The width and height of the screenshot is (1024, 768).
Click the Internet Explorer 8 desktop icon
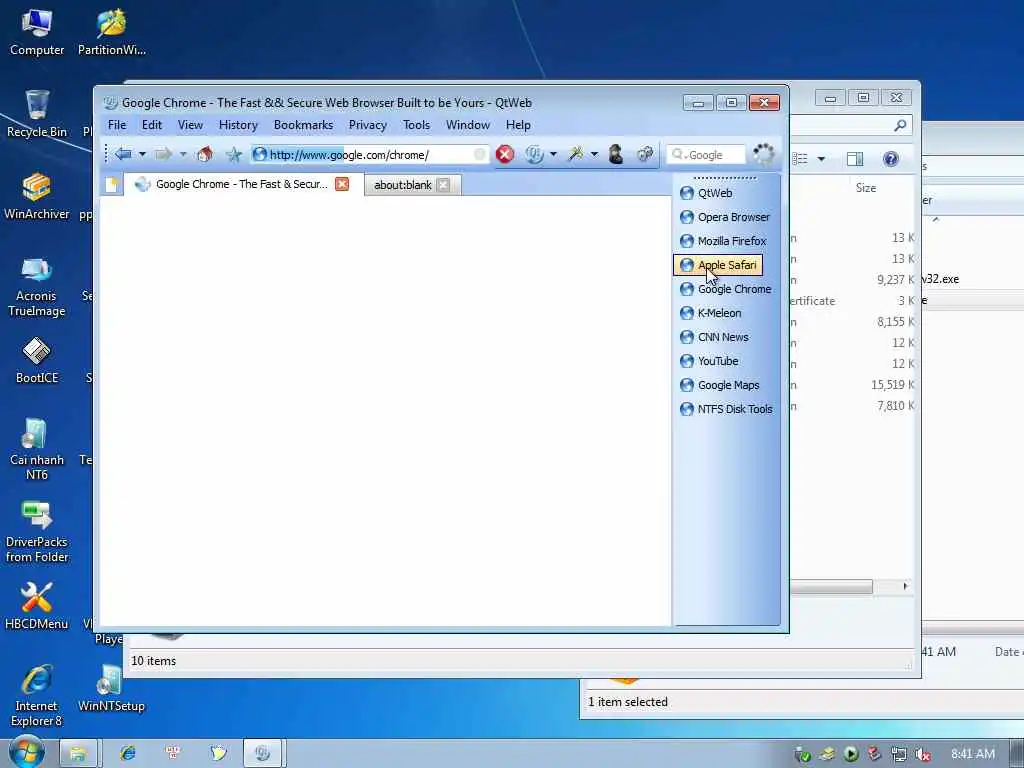37,695
